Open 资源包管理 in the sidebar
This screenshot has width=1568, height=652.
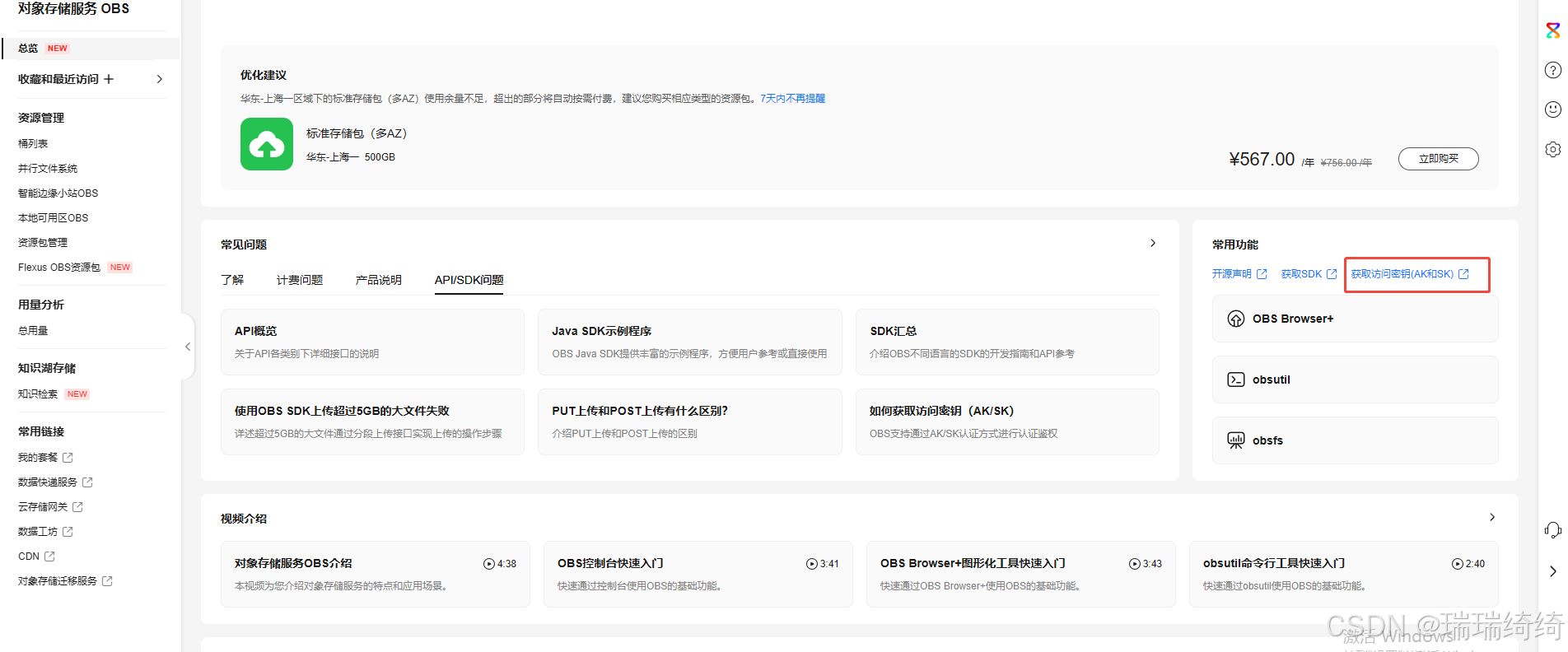coord(43,242)
